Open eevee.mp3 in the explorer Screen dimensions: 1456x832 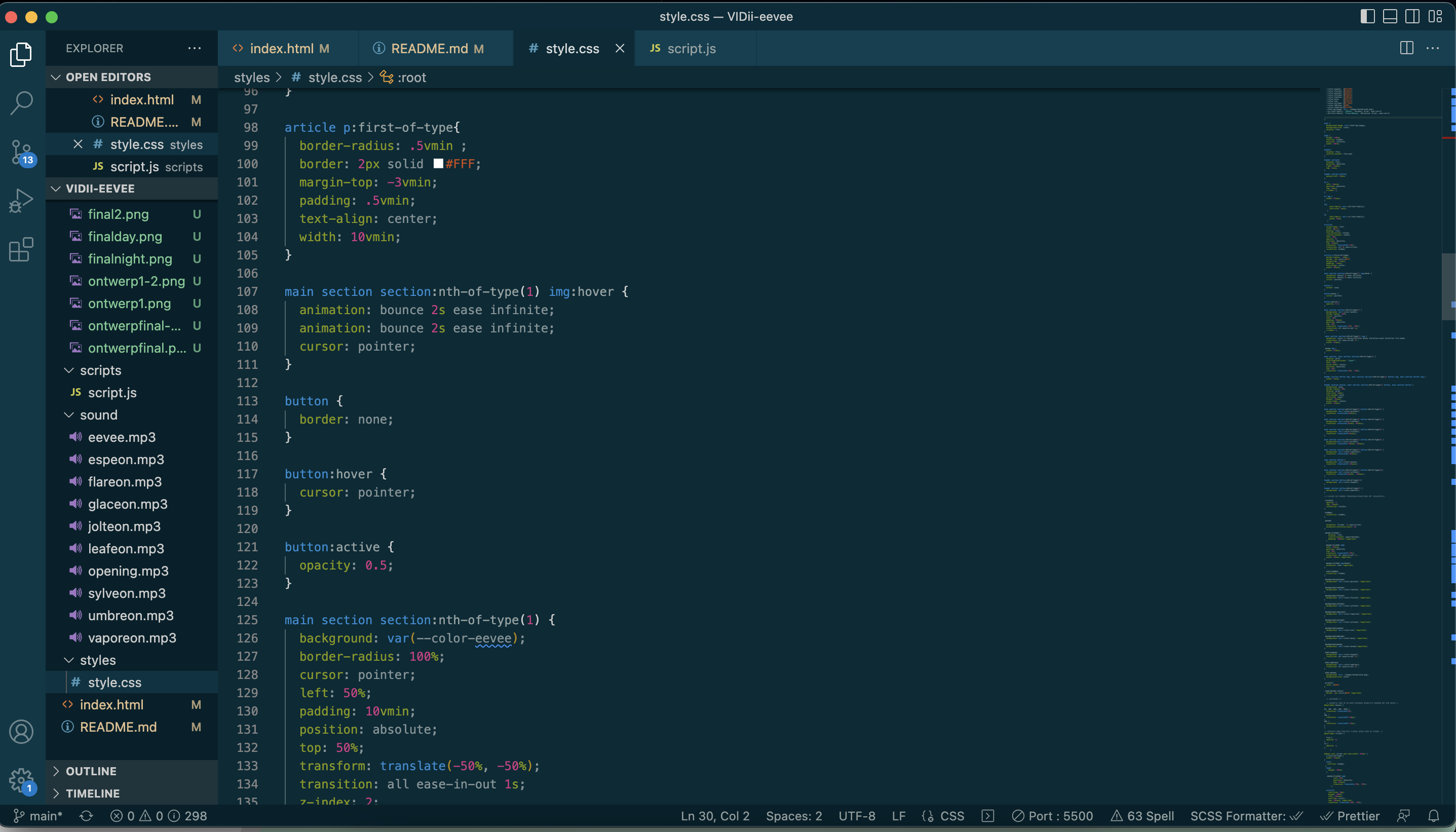(121, 437)
